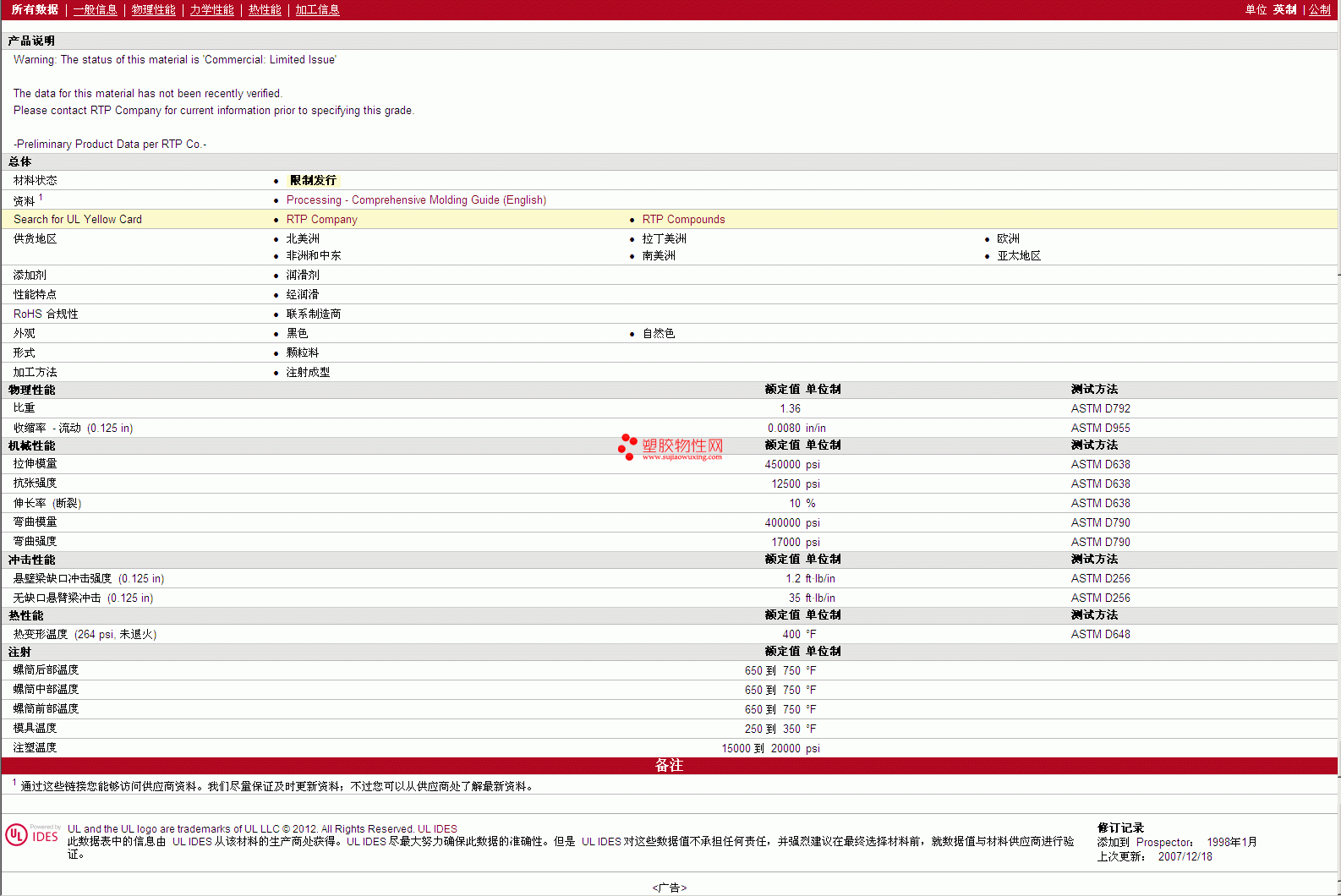Open the 物理性能 tab
The height and width of the screenshot is (896, 1341).
(x=154, y=9)
